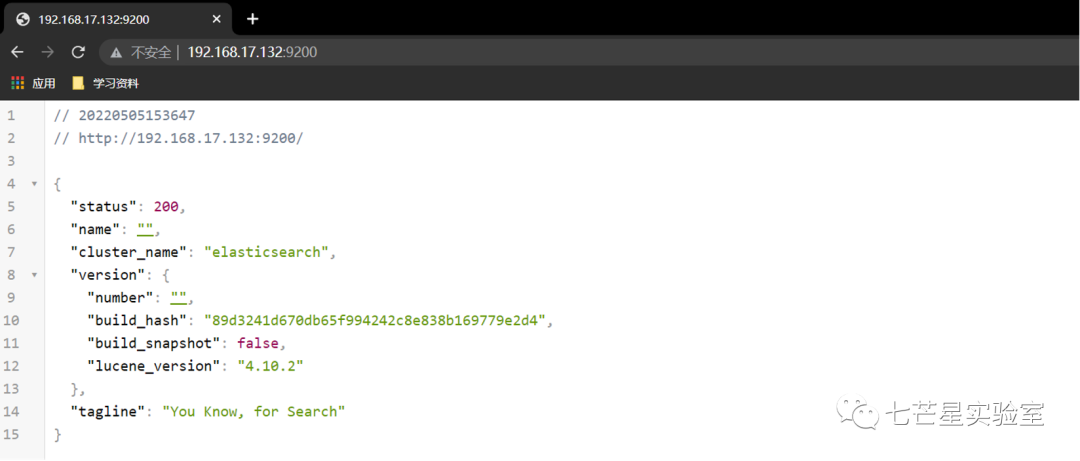Click the empty "name" value link
The height and width of the screenshot is (461, 1080).
145,229
